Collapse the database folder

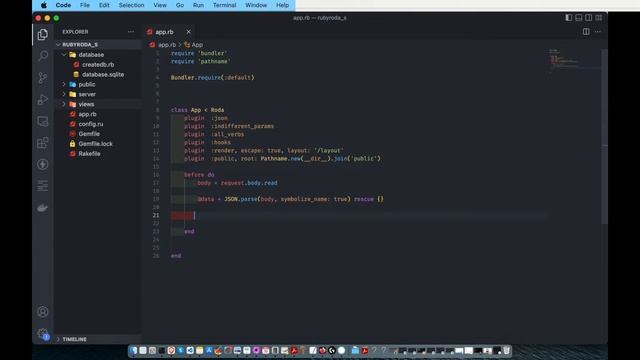click(64, 54)
